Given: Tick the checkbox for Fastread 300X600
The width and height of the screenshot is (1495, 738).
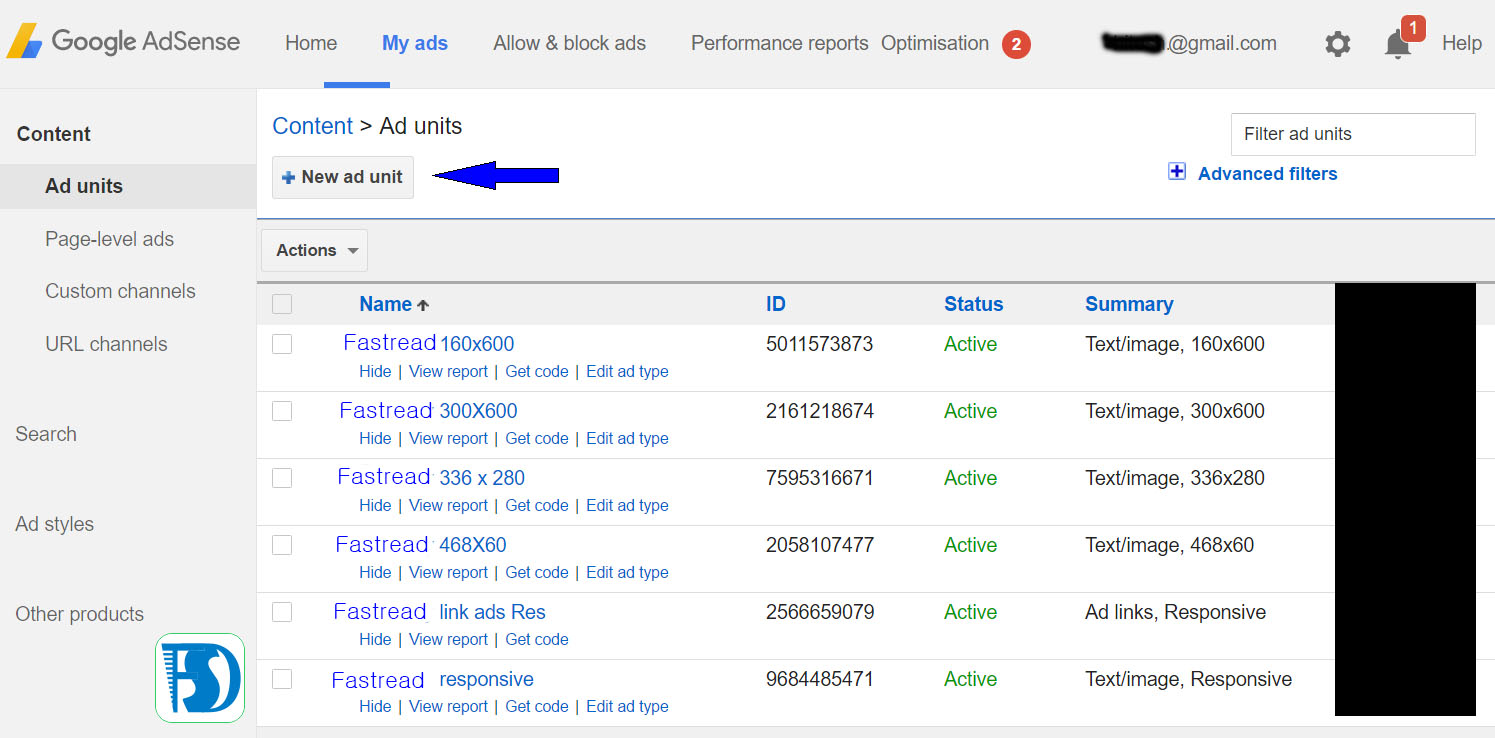Looking at the screenshot, I should click(282, 411).
